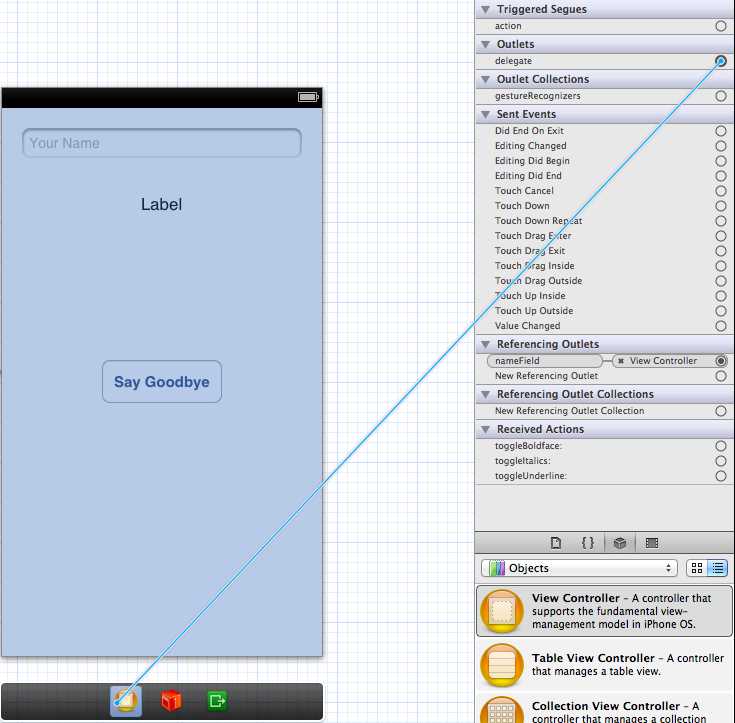Select the Label element on the canvas
Screen dimensions: 735x723
point(162,204)
